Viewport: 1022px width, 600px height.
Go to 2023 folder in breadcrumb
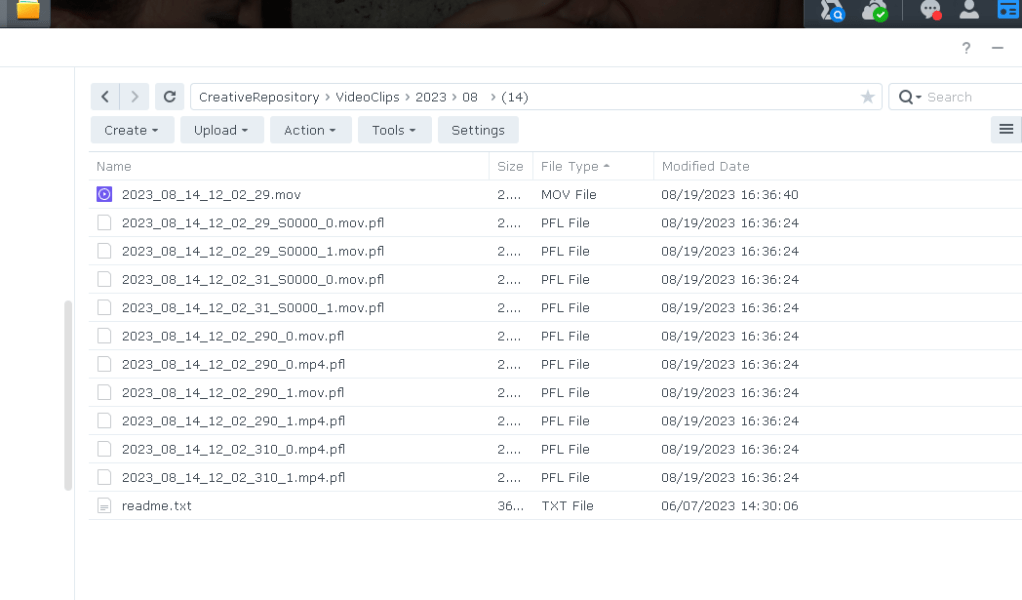pos(431,97)
